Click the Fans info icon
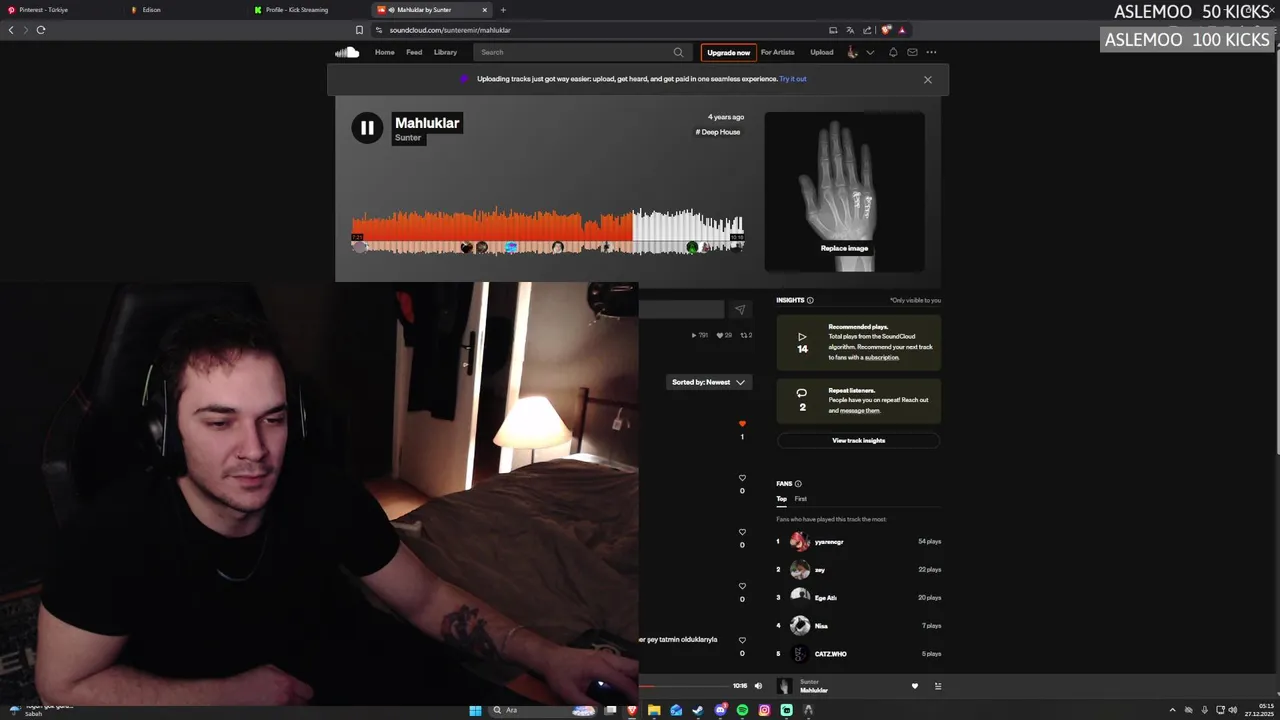The width and height of the screenshot is (1280, 720). 798,484
